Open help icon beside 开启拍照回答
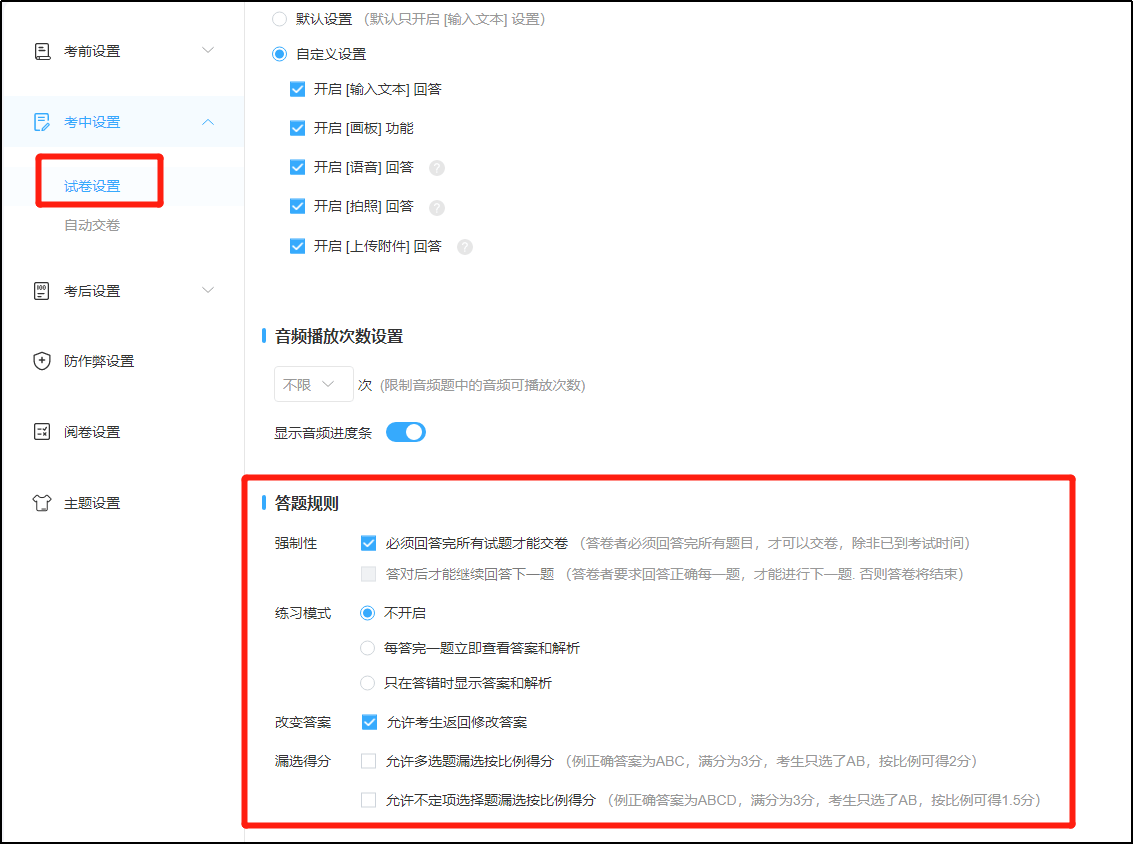Screen dimensions: 1134x844 point(437,207)
